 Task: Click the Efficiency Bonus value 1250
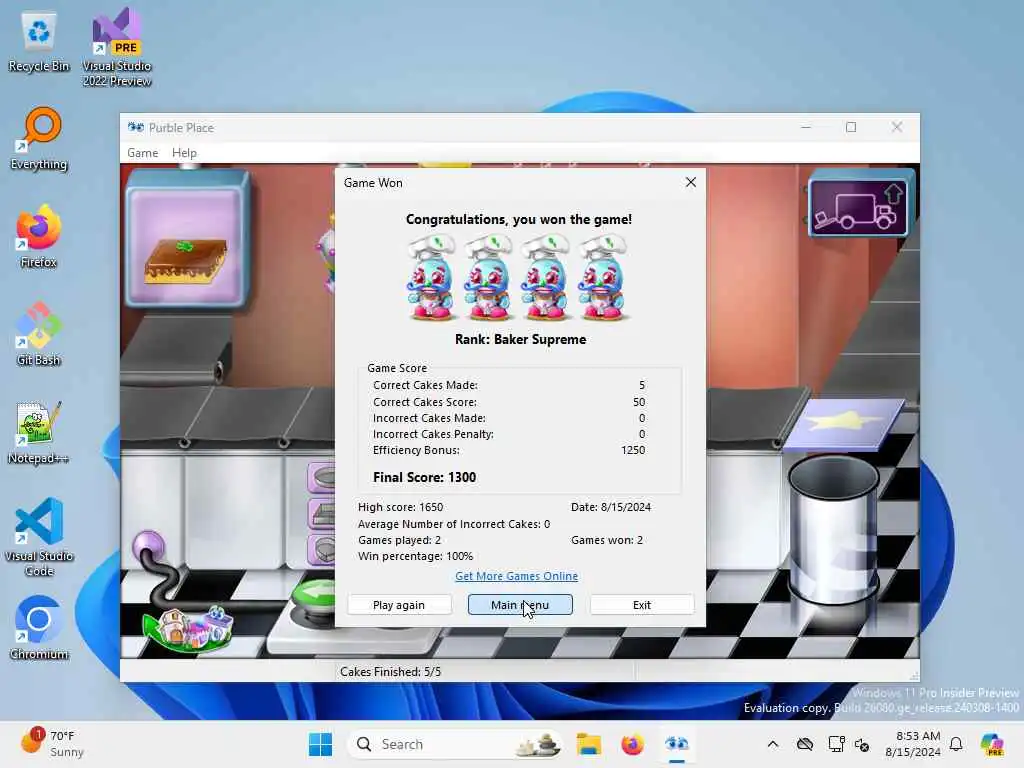pyautogui.click(x=633, y=451)
